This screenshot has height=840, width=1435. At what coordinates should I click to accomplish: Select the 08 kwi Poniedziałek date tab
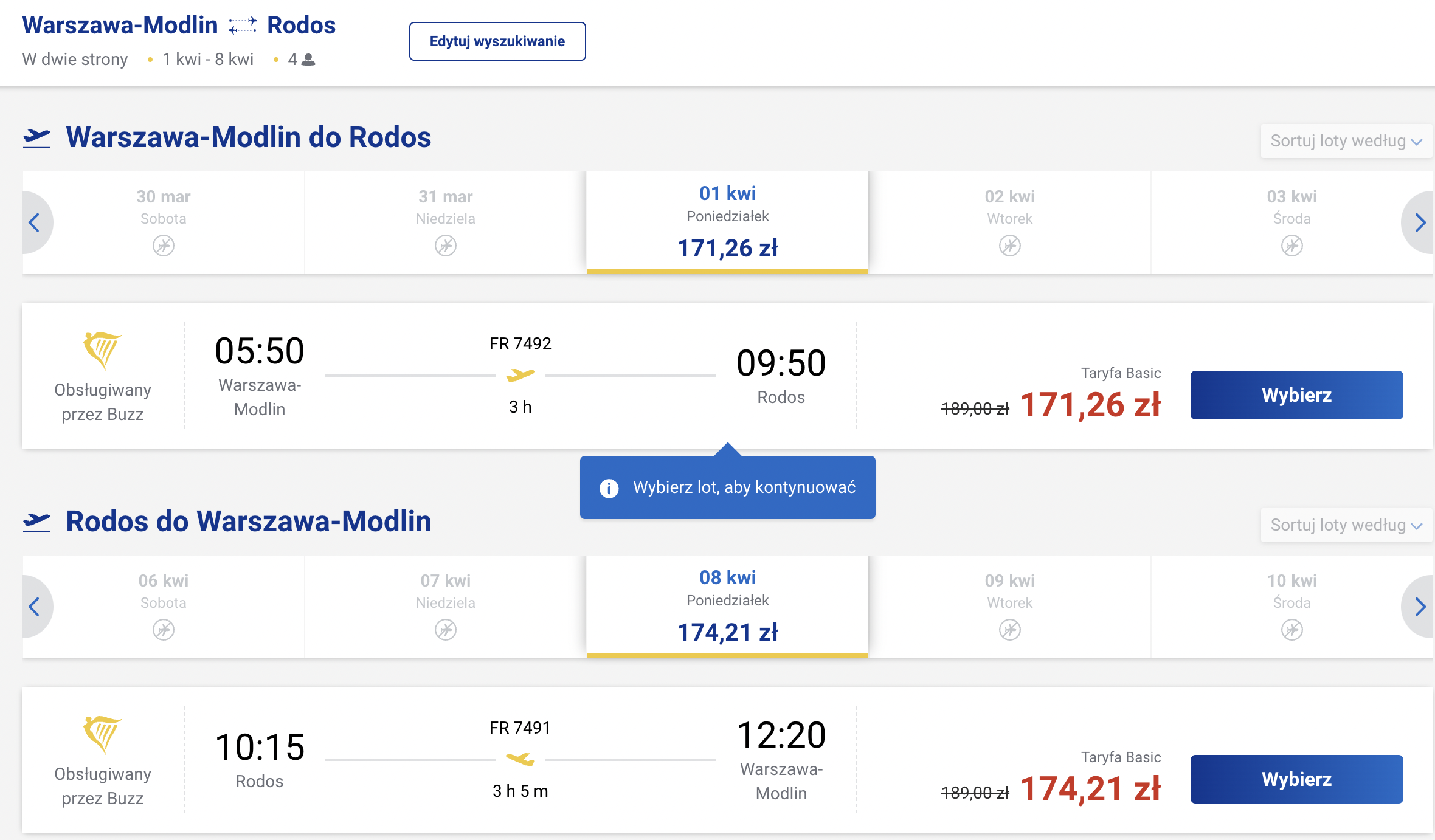click(x=728, y=607)
